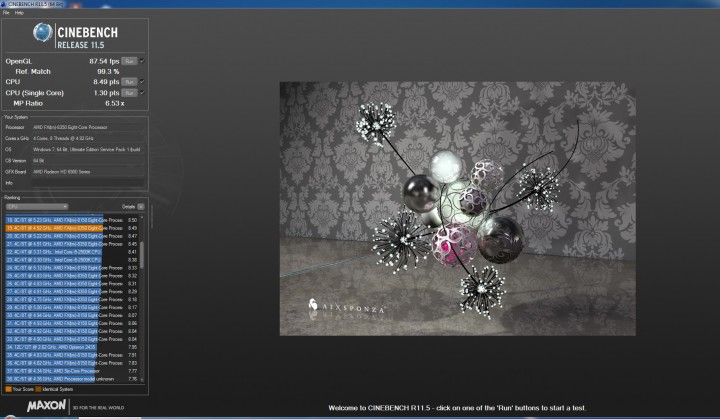Select the highlighted orange rank 19 row
The image size is (720, 419).
click(x=72, y=228)
